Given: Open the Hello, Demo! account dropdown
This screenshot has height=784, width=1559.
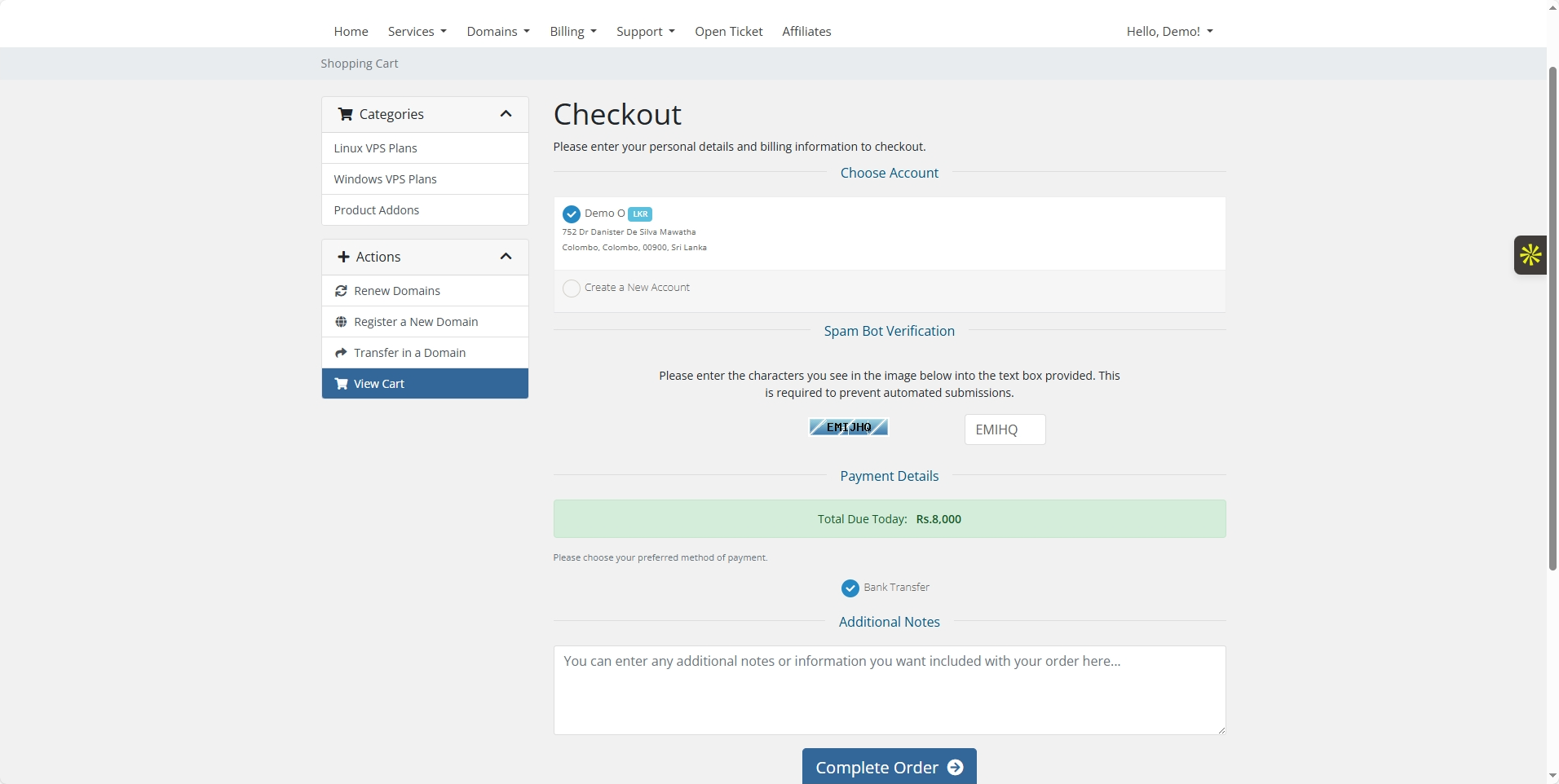Looking at the screenshot, I should (x=1169, y=31).
